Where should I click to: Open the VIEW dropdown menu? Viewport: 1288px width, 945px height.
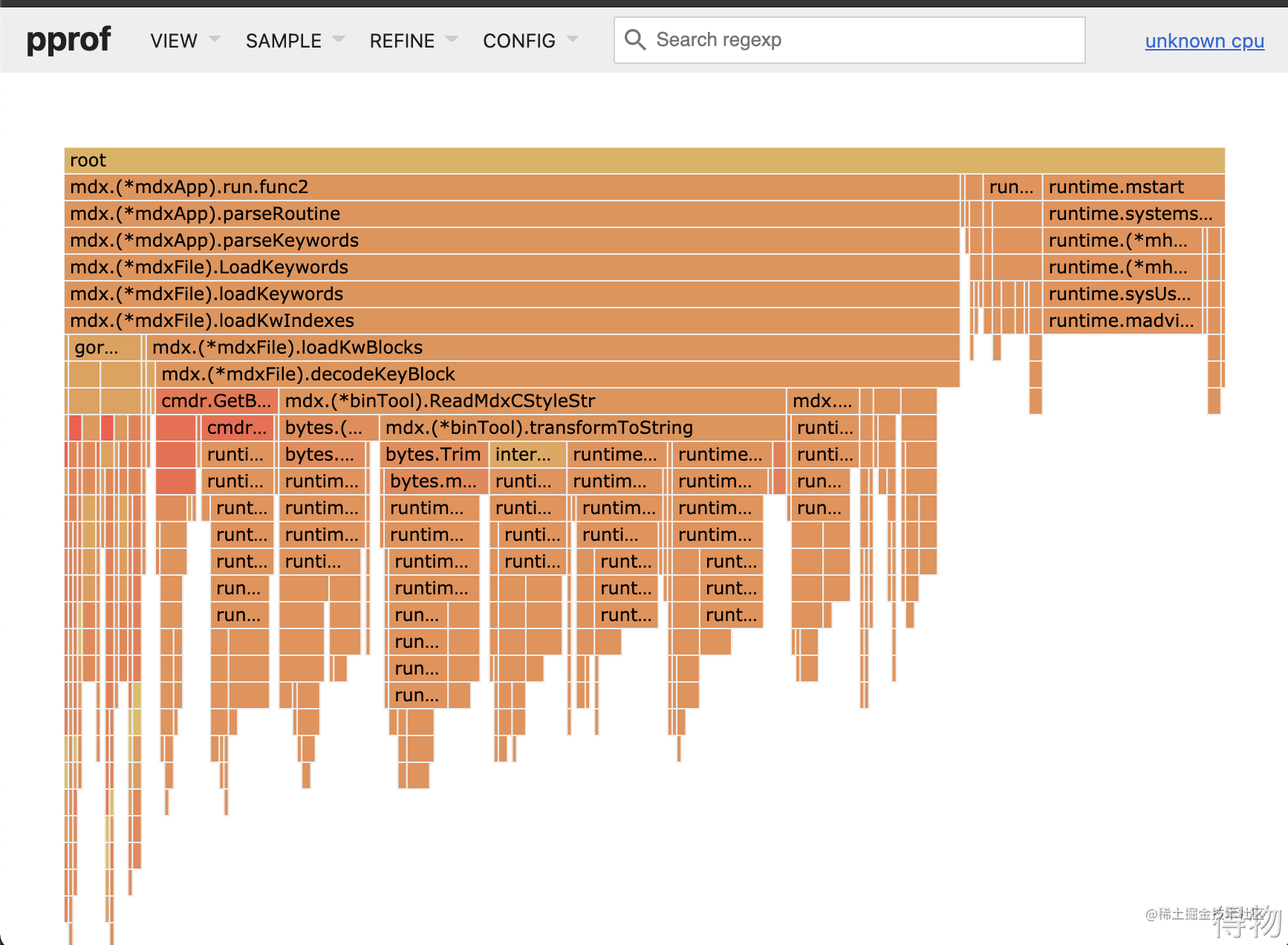click(x=185, y=41)
